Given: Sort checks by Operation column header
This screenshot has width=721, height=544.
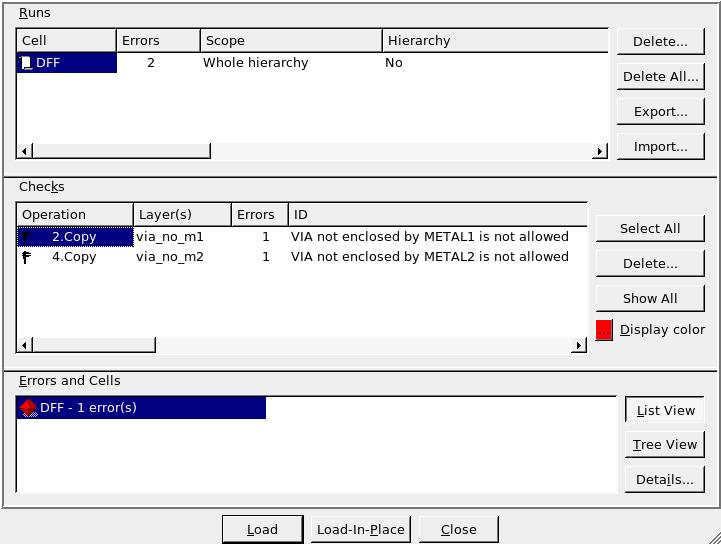Looking at the screenshot, I should pyautogui.click(x=75, y=215).
